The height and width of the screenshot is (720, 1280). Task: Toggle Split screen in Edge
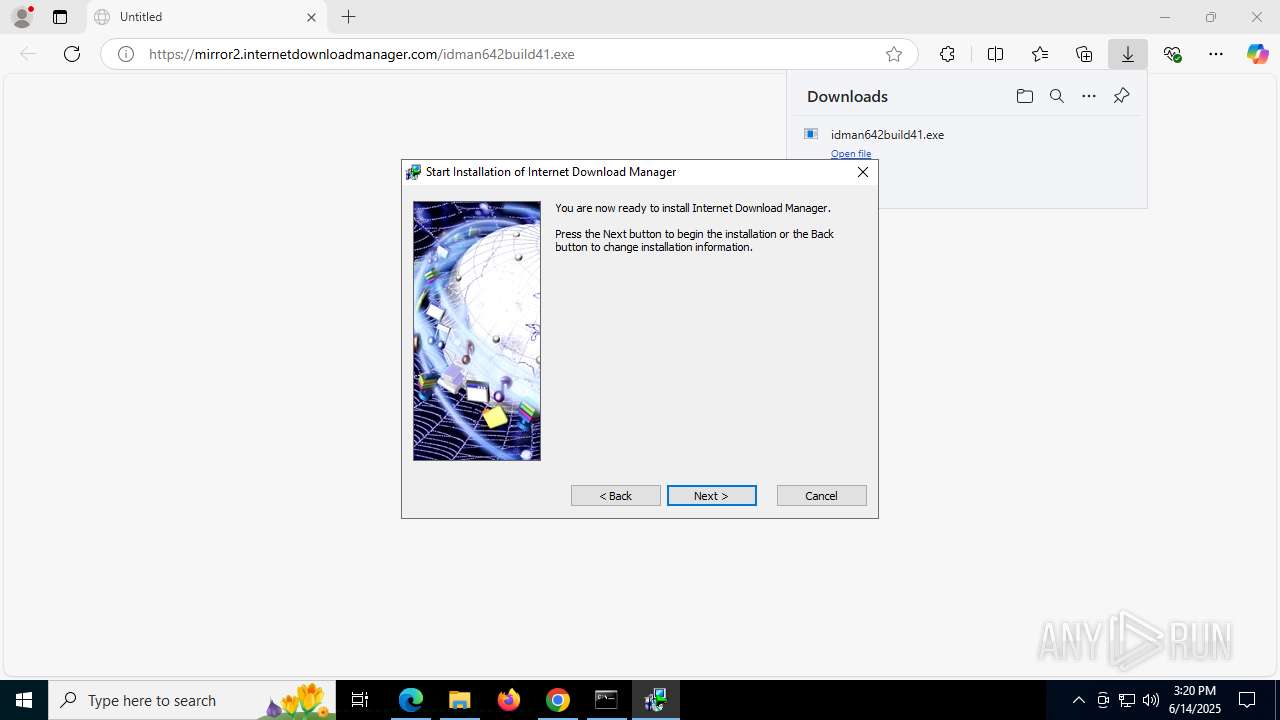(x=995, y=54)
